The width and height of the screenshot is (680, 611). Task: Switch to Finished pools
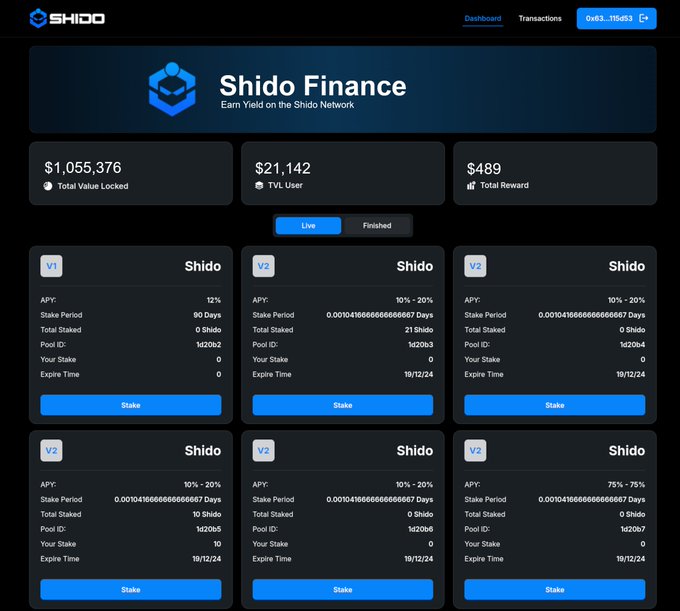tap(377, 225)
